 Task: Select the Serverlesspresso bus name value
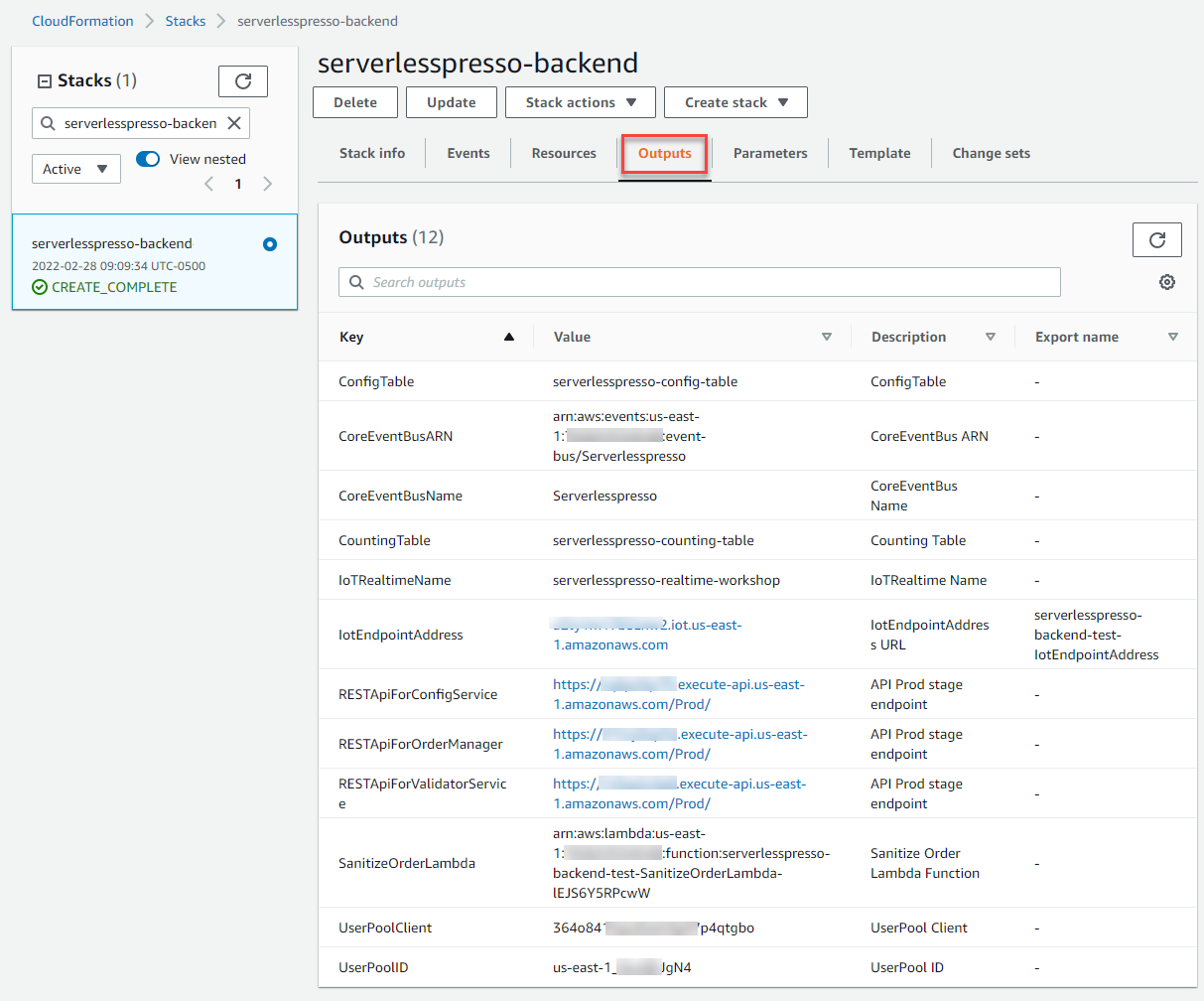coord(604,496)
